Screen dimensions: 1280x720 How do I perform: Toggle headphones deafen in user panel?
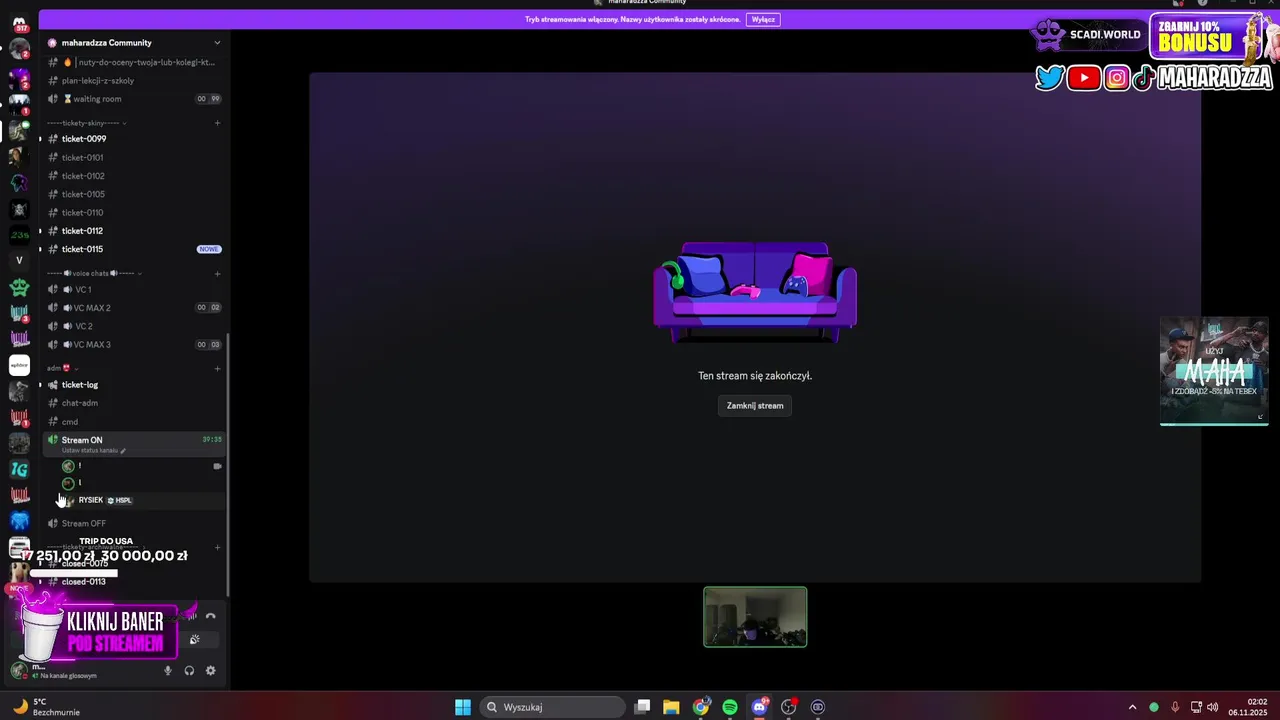point(189,671)
